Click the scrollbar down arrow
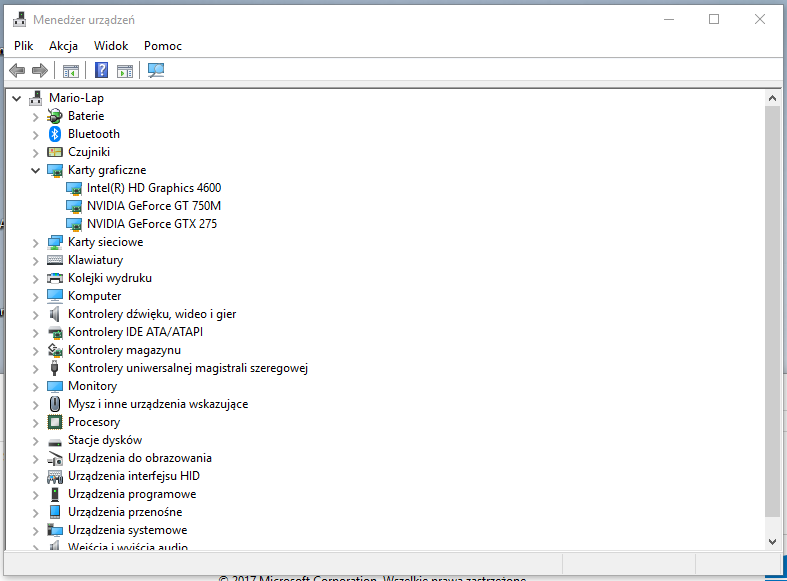Screen dimensions: 787x581 coord(772,541)
